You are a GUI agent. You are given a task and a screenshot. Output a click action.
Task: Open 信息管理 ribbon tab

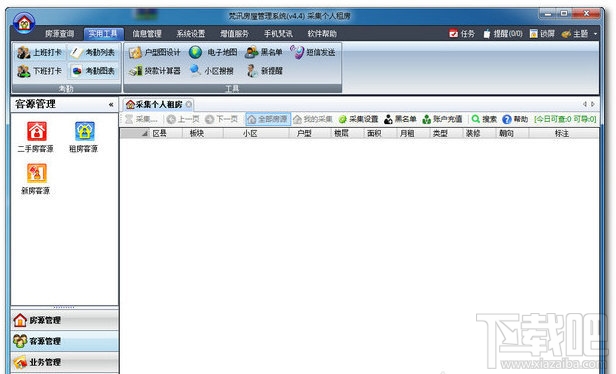coord(147,34)
